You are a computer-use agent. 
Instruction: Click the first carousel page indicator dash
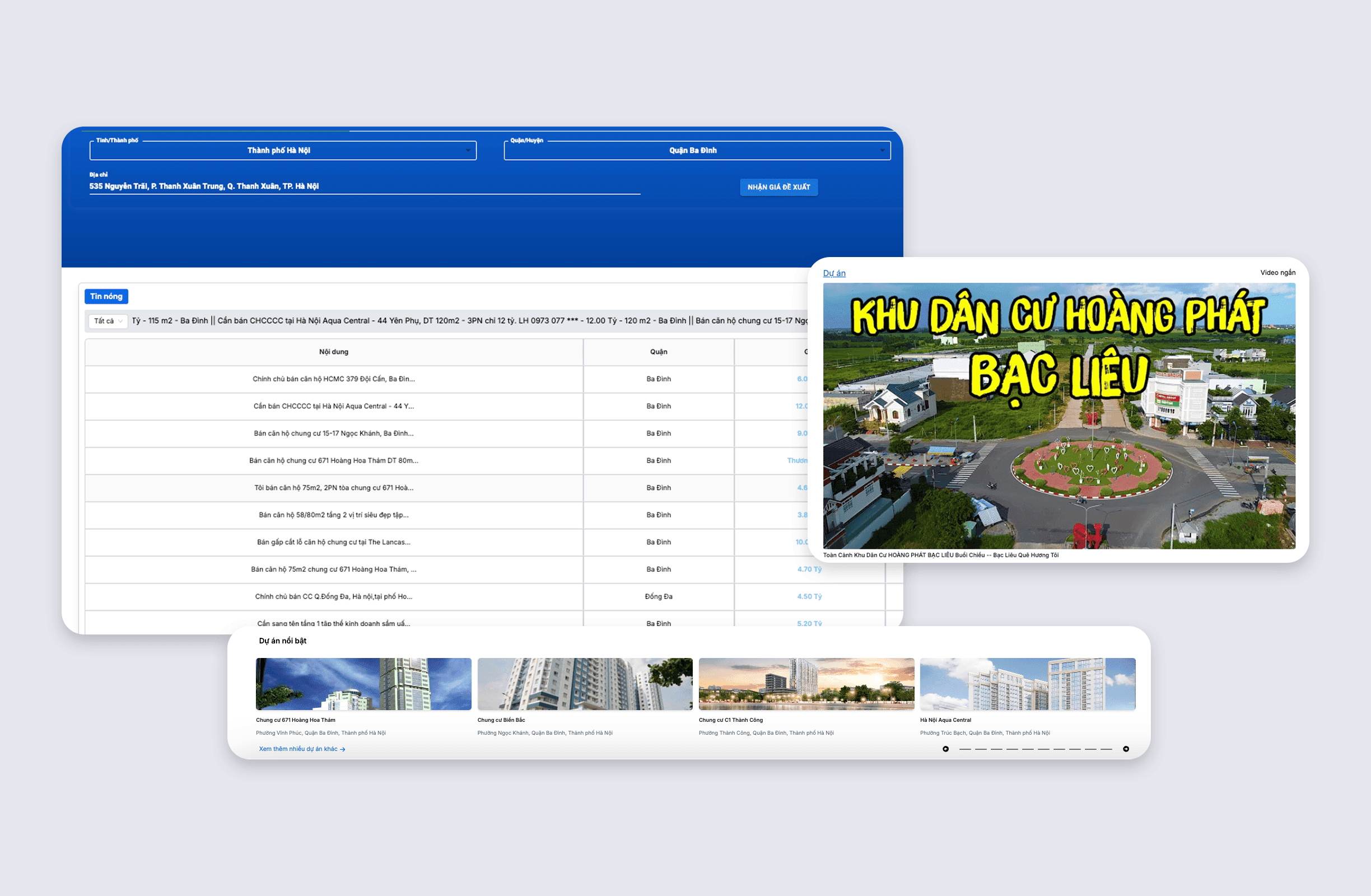965,749
